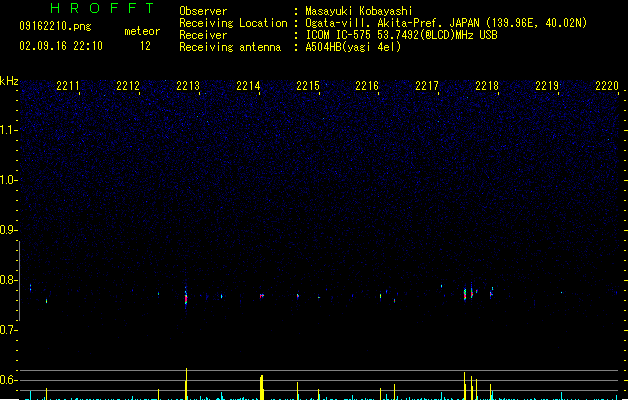Click the 1.0 kHz axis label
The width and height of the screenshot is (629, 400).
pyautogui.click(x=8, y=180)
